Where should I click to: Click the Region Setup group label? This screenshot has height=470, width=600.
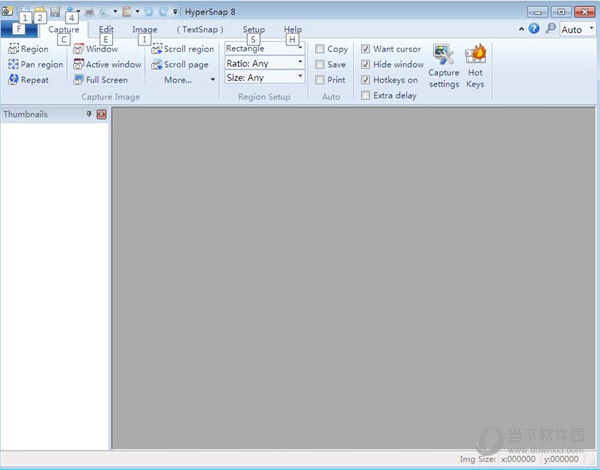(264, 97)
